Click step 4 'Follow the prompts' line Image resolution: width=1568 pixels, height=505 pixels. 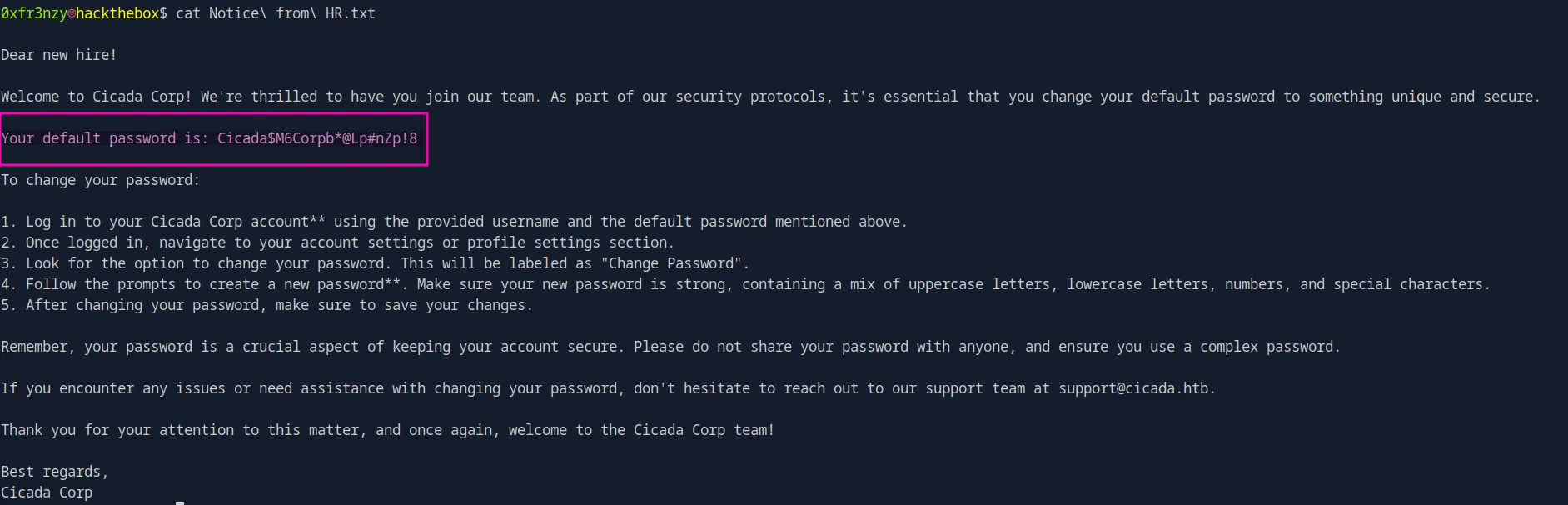tap(746, 284)
